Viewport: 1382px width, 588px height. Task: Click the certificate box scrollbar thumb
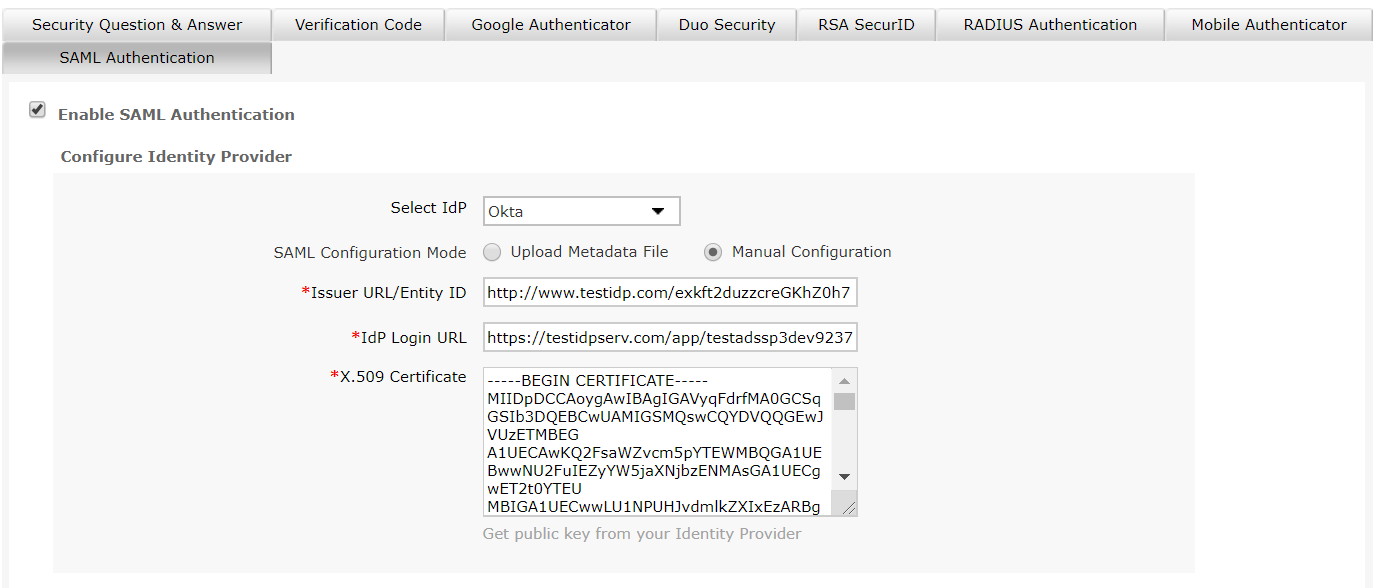click(x=844, y=401)
